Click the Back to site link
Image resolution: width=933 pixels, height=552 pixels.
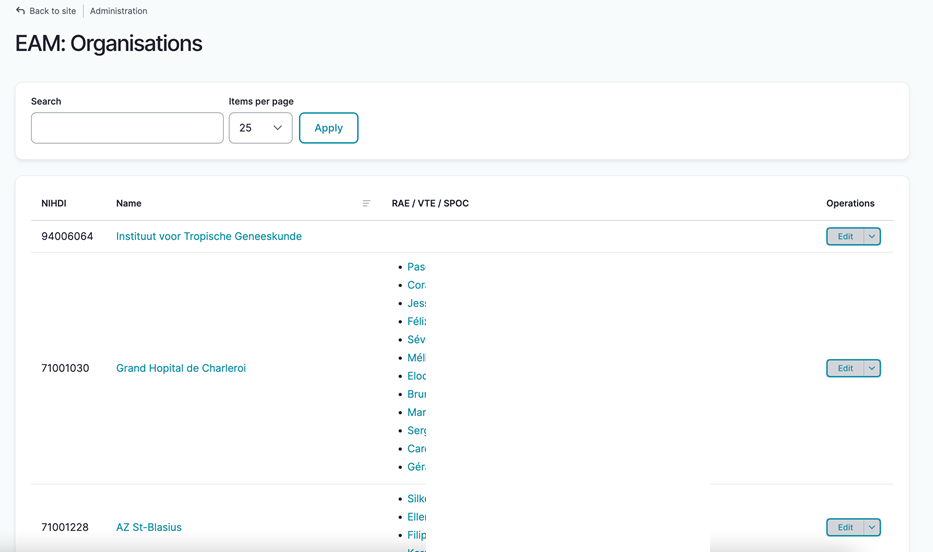tap(52, 11)
